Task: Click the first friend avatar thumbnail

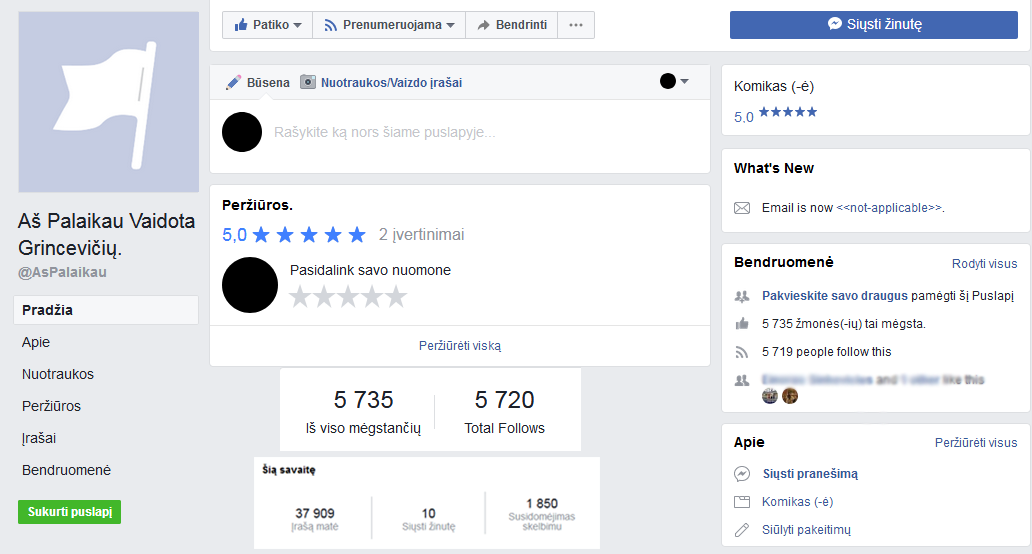Action: pos(770,396)
